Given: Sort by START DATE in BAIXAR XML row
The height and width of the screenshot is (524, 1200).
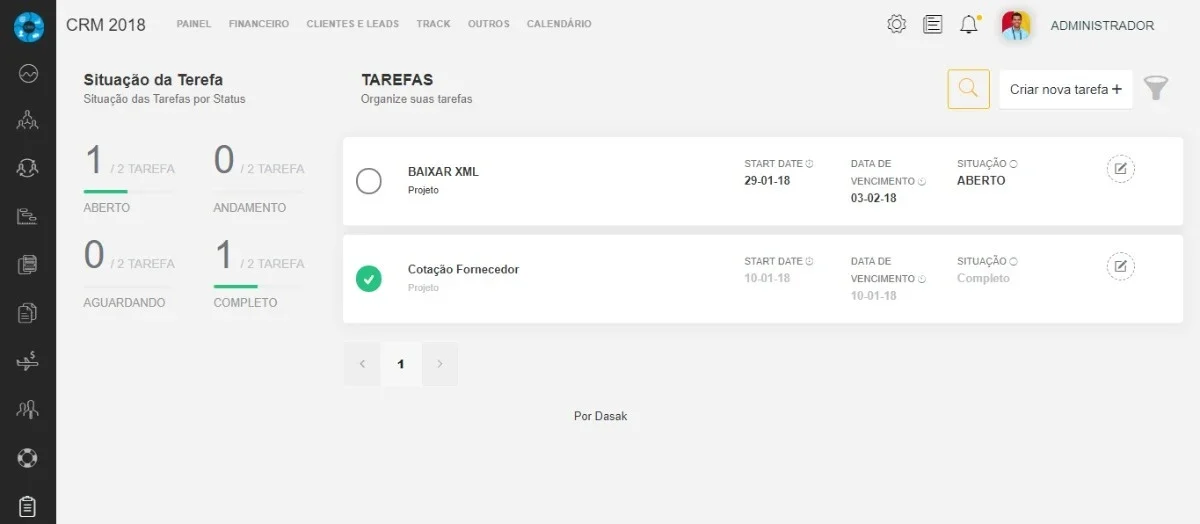Looking at the screenshot, I should 809,163.
